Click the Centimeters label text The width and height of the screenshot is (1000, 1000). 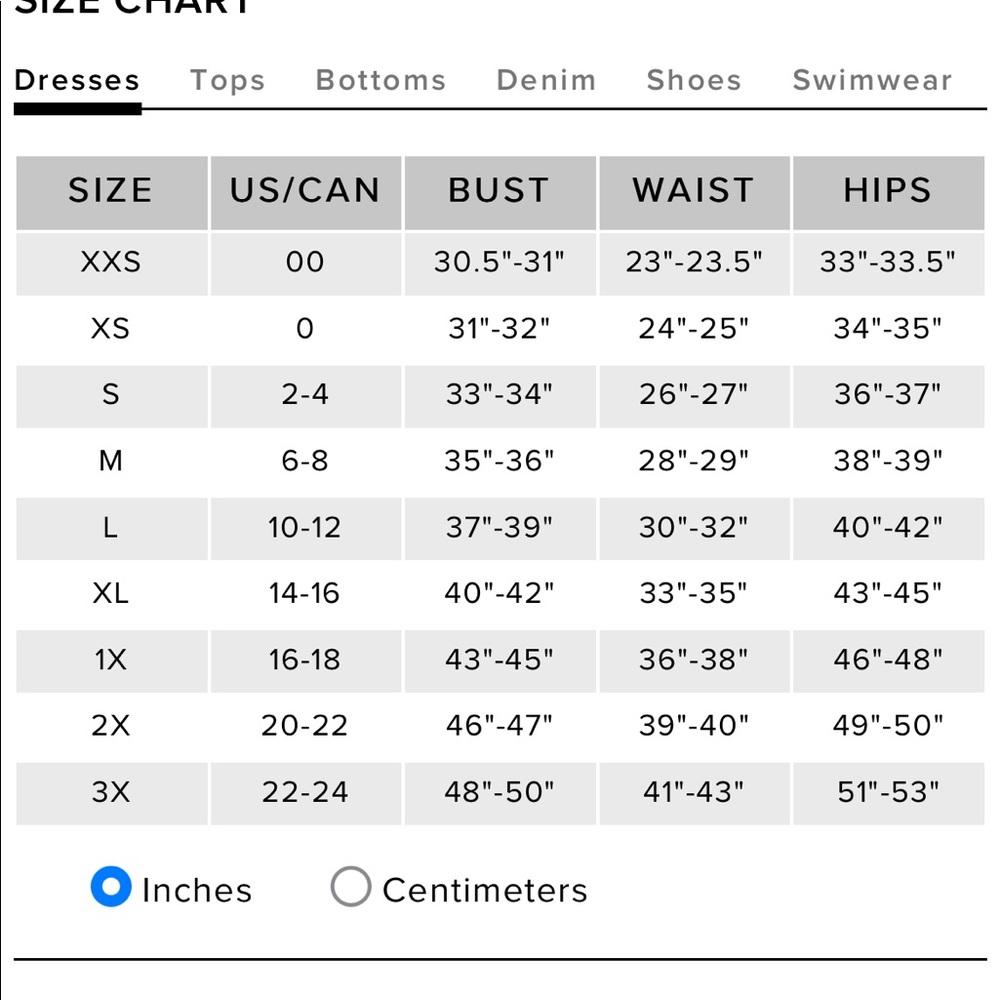pos(485,890)
